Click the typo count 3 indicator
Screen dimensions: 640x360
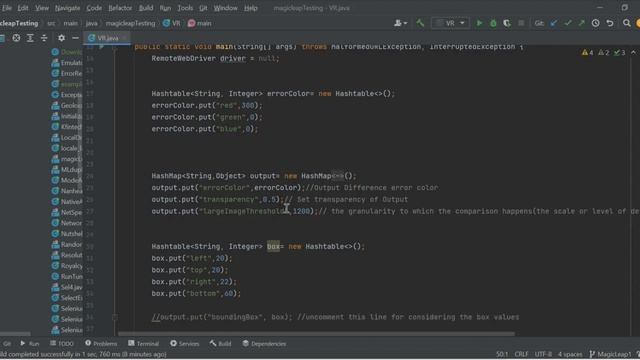coord(620,53)
